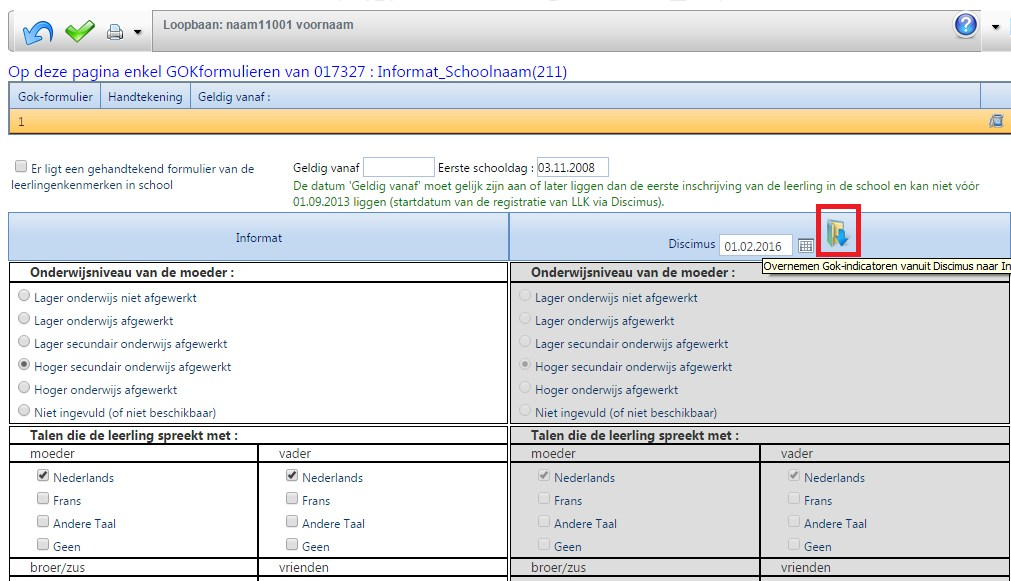
Task: Check 'Andere Taal' under moeder in Informat column
Action: 43,521
